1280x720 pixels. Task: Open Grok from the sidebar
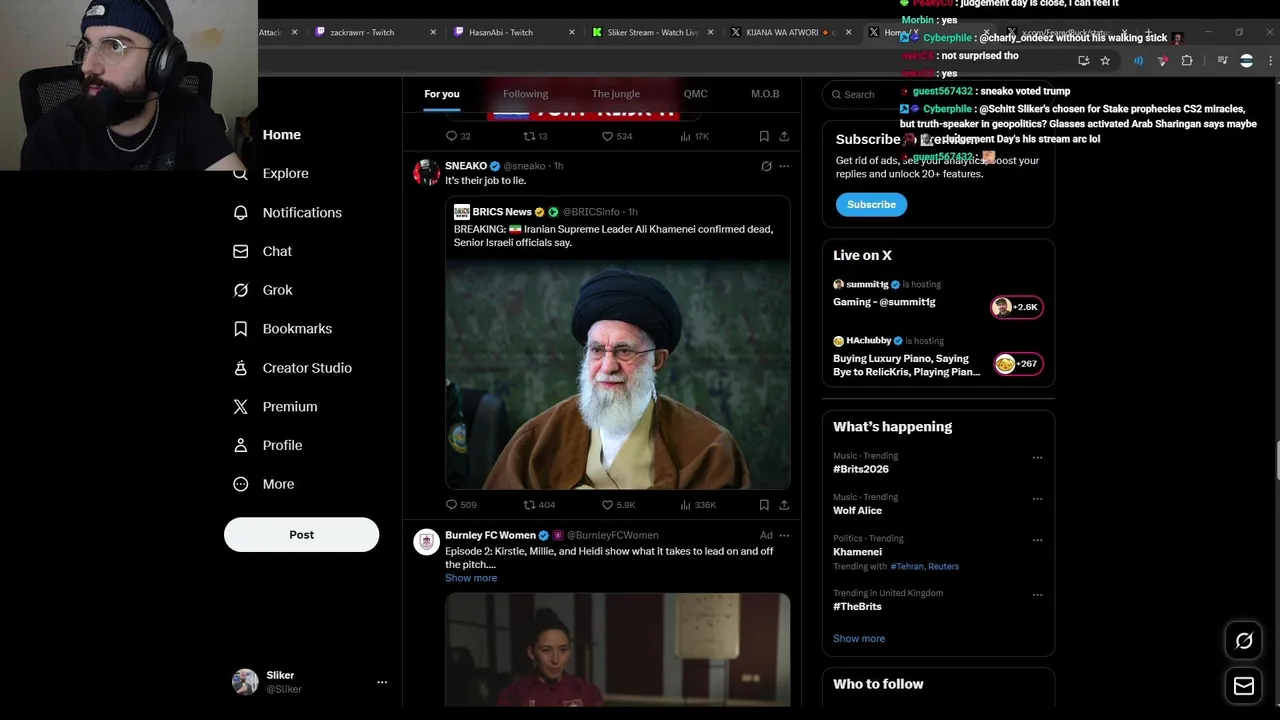pyautogui.click(x=263, y=290)
